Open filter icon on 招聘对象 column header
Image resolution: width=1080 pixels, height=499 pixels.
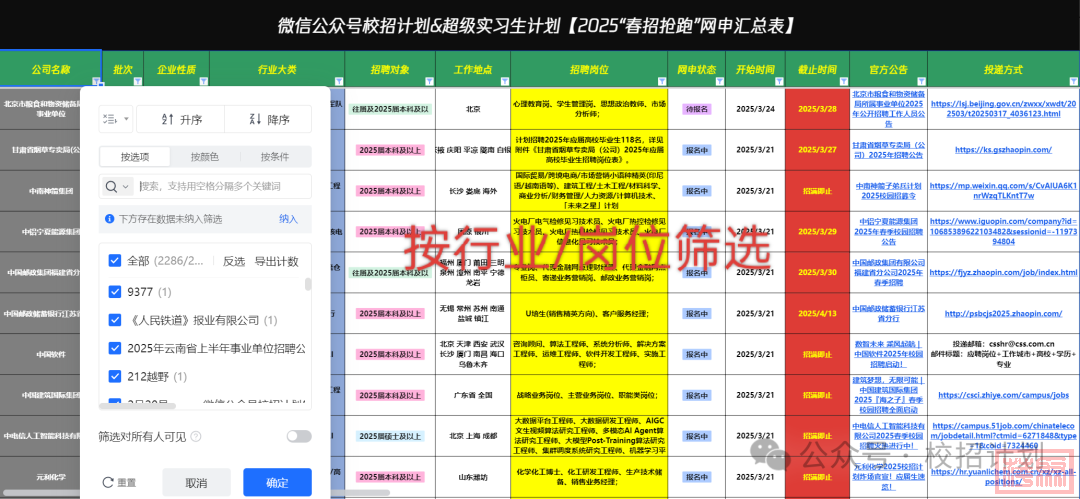tap(429, 81)
